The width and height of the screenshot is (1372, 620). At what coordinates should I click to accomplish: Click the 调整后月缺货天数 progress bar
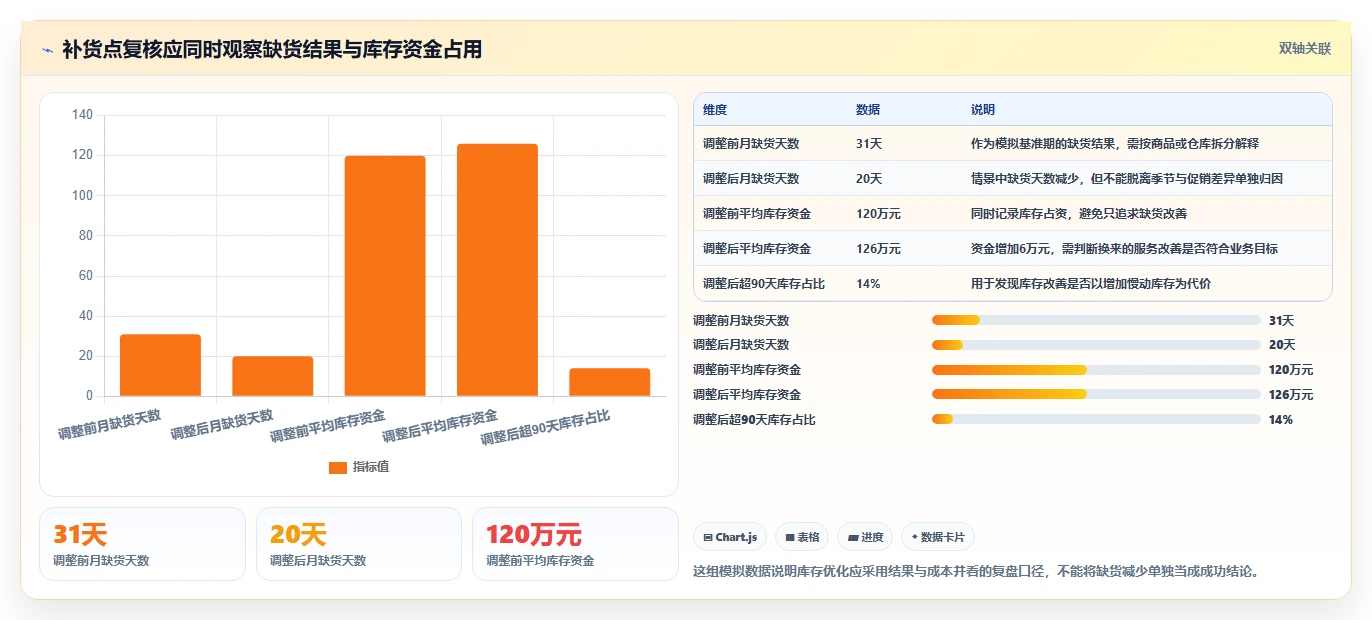click(x=1096, y=345)
